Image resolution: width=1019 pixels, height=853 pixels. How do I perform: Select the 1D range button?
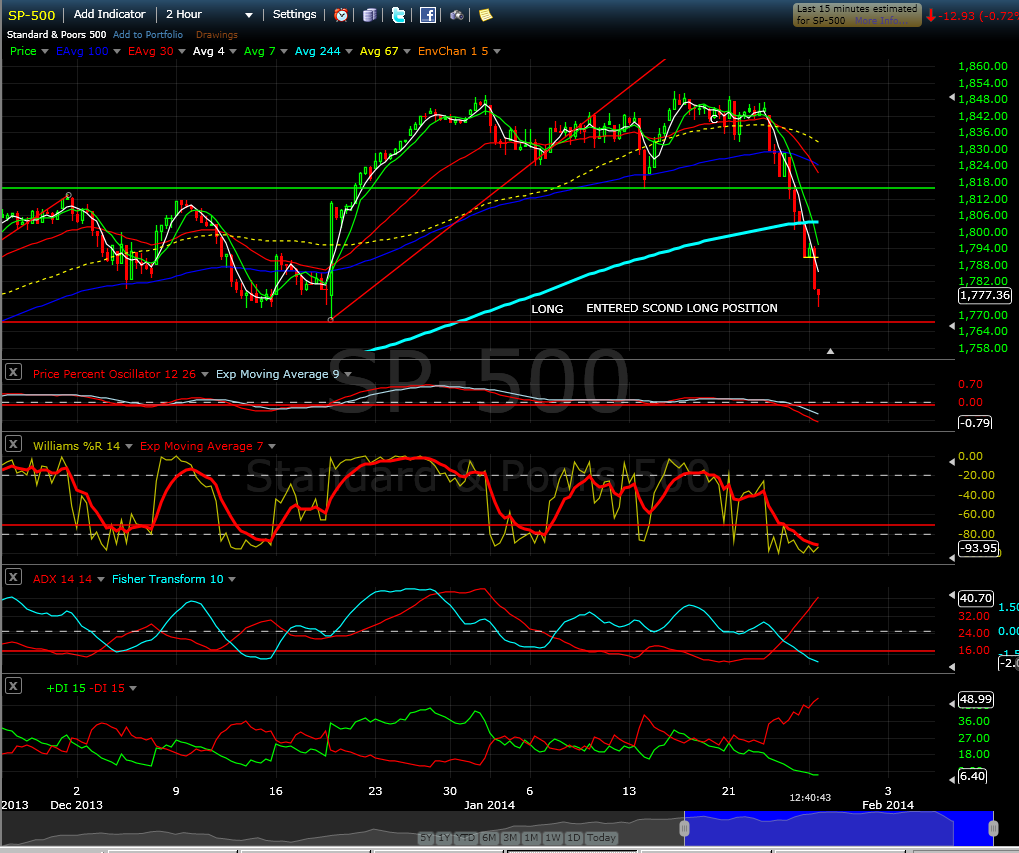click(573, 837)
